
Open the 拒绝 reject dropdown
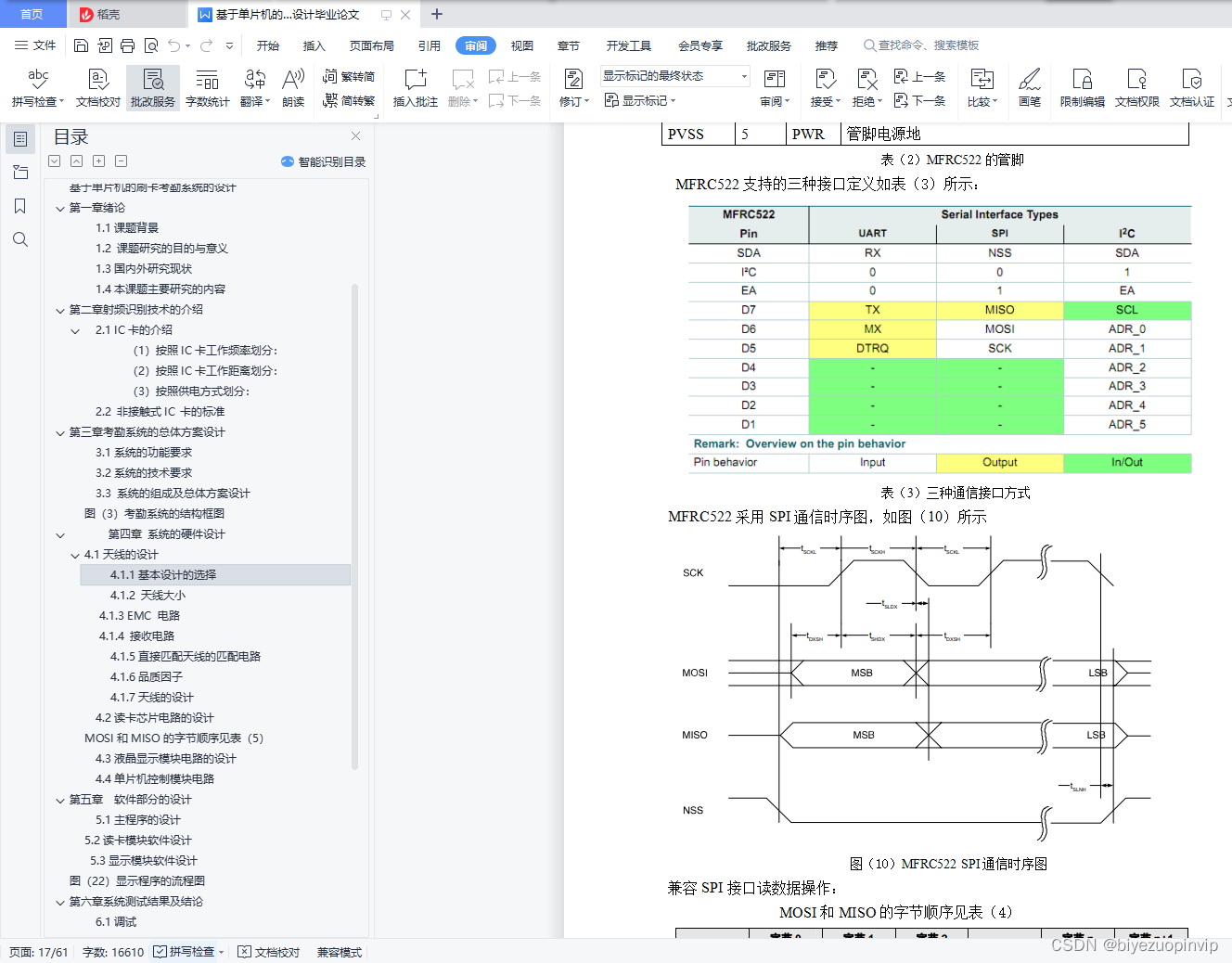click(867, 88)
